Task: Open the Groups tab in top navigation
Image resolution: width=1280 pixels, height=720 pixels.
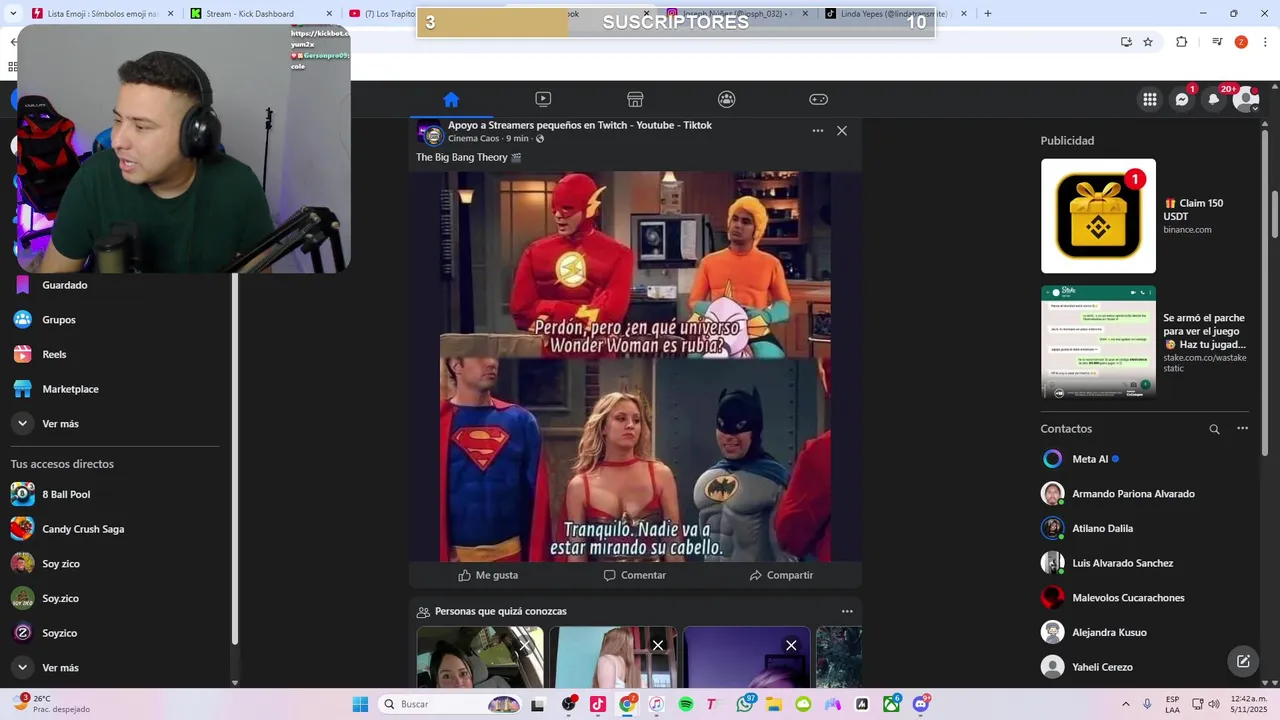Action: [727, 99]
